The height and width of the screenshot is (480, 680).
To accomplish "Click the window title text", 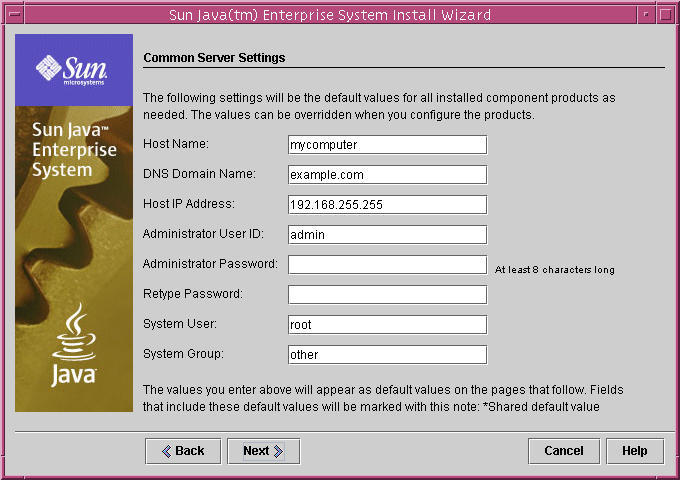I will (330, 15).
